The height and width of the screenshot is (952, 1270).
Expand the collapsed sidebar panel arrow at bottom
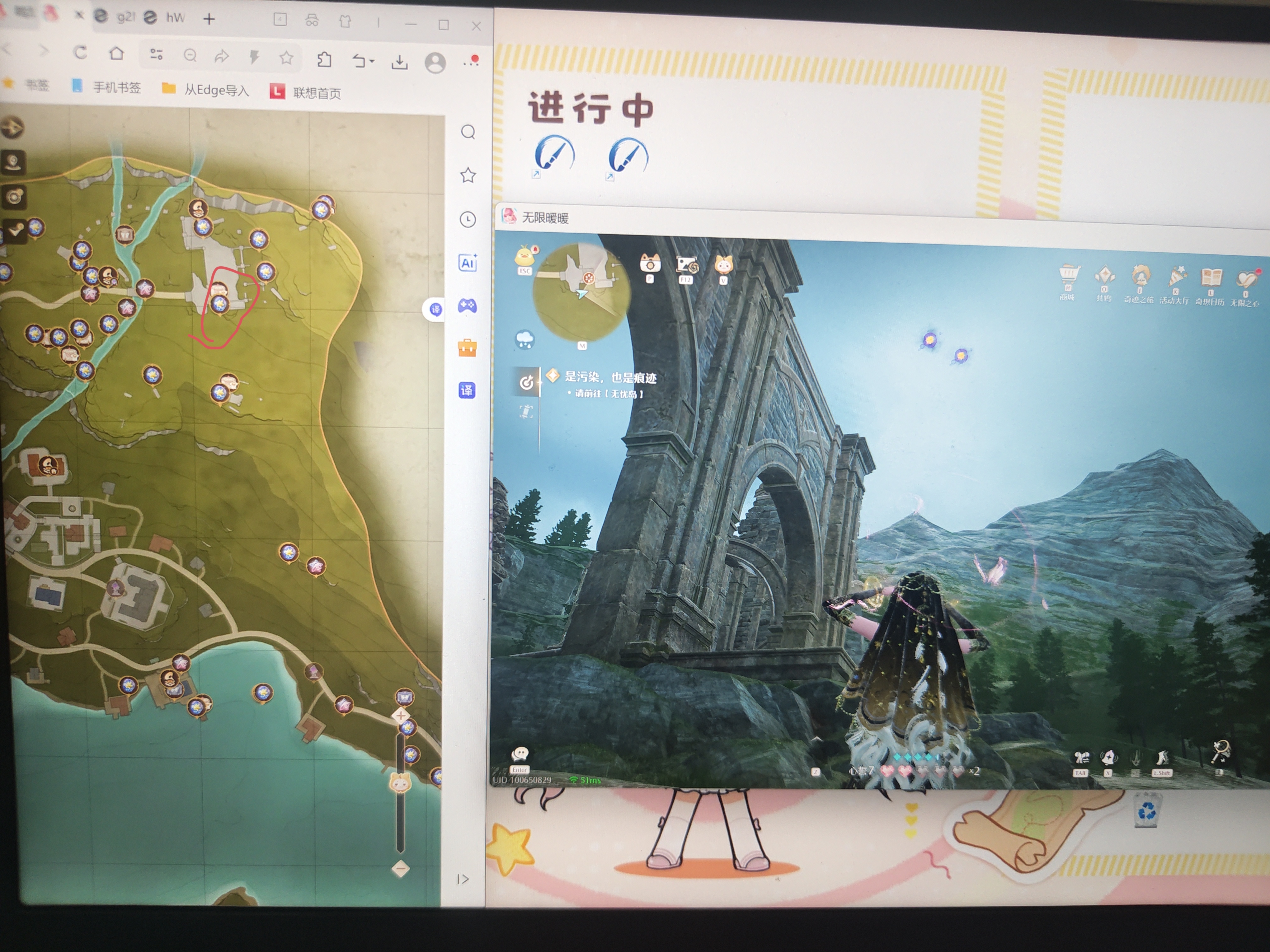[x=463, y=879]
